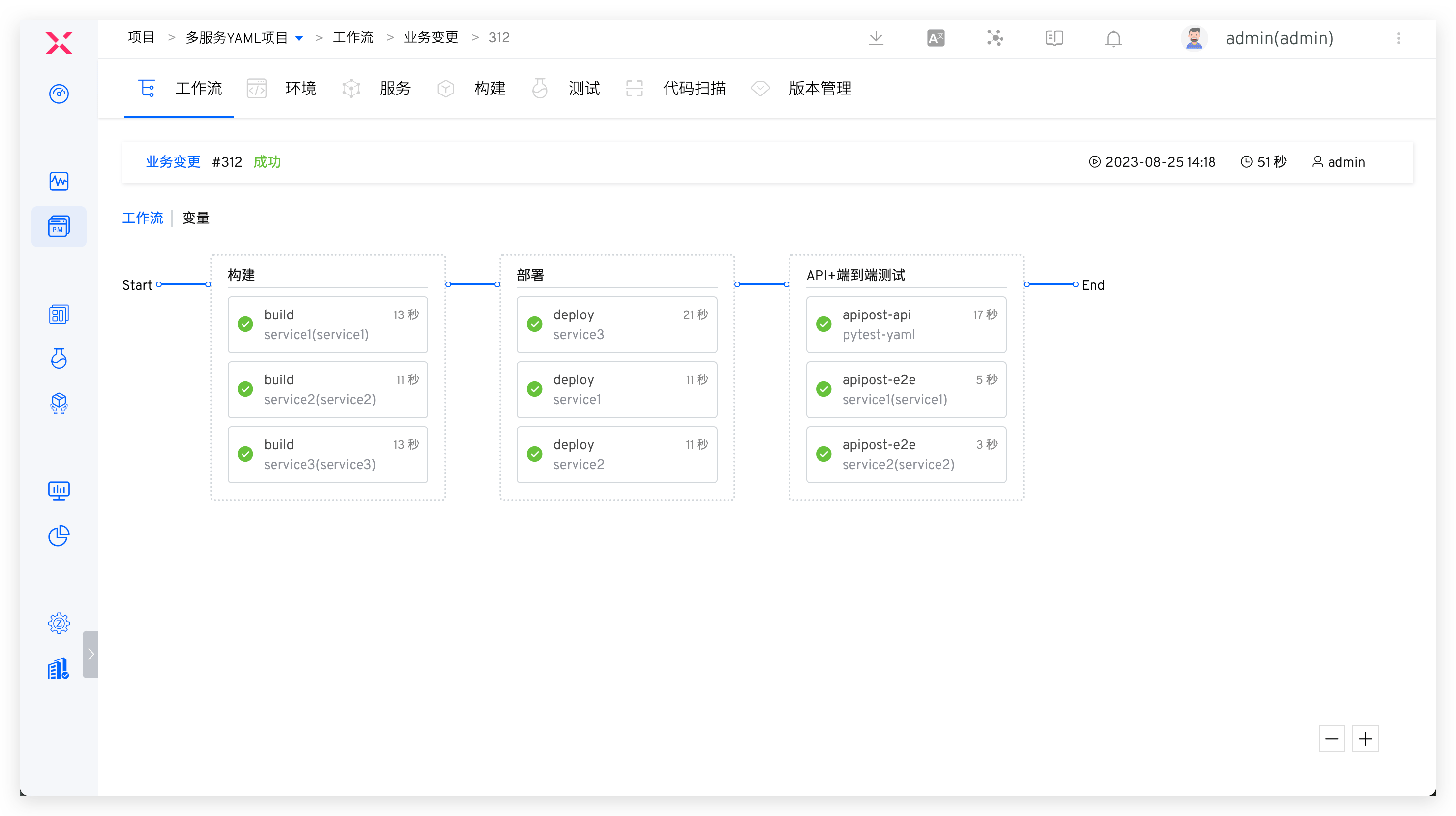The width and height of the screenshot is (1456, 816).
Task: Expand the collapsed sidebar chevron handle
Action: click(x=91, y=654)
